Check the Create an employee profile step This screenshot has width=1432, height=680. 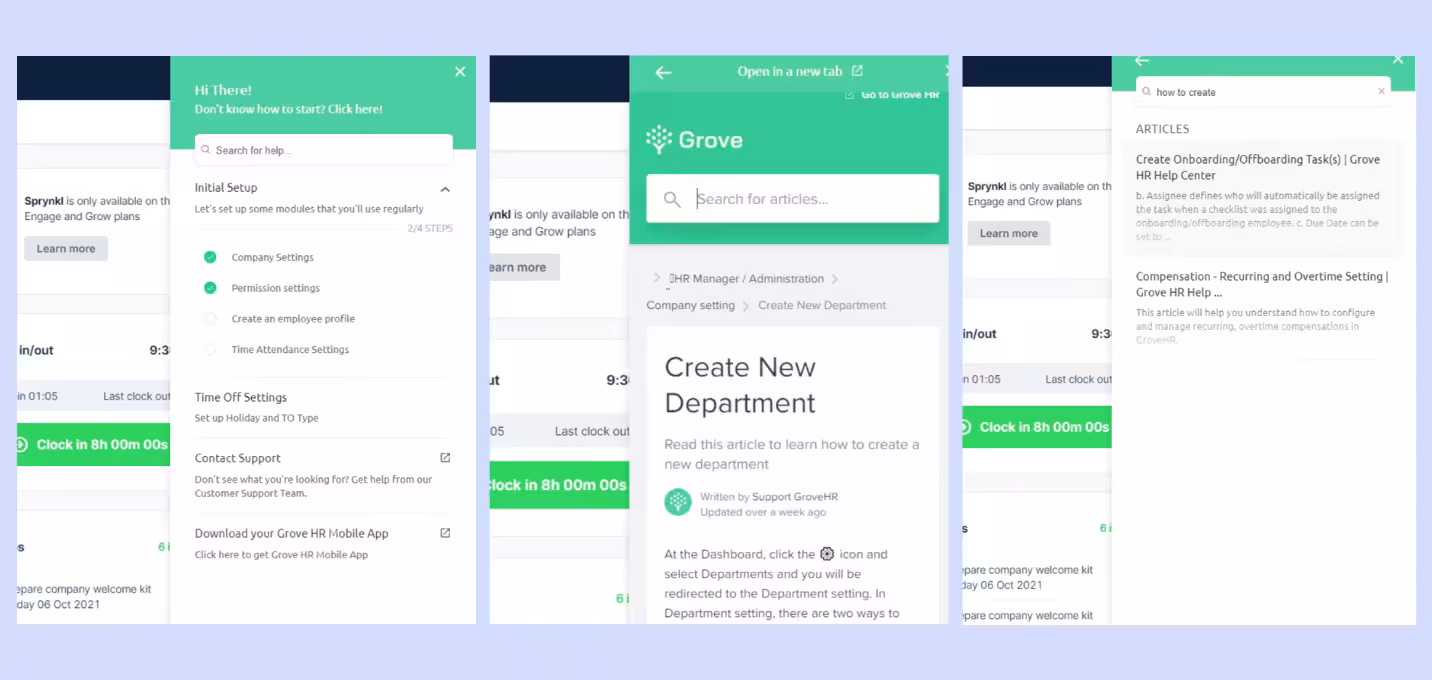pos(210,319)
